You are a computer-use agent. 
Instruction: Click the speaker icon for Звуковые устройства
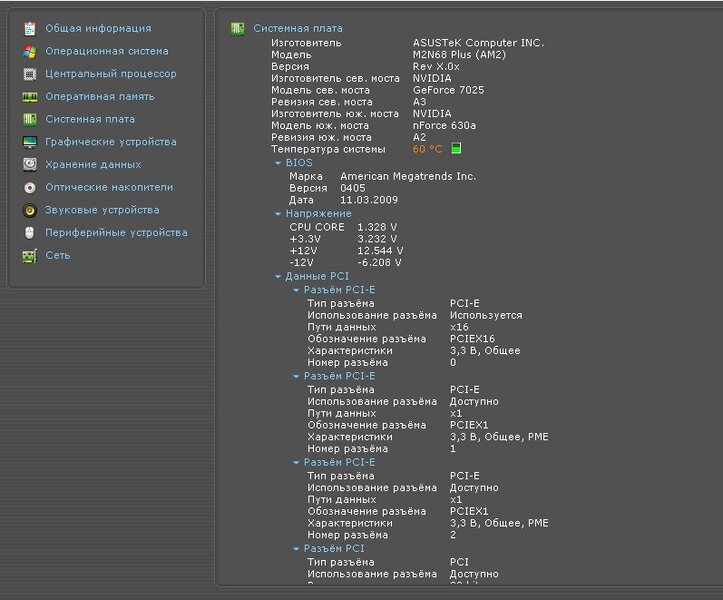30,210
